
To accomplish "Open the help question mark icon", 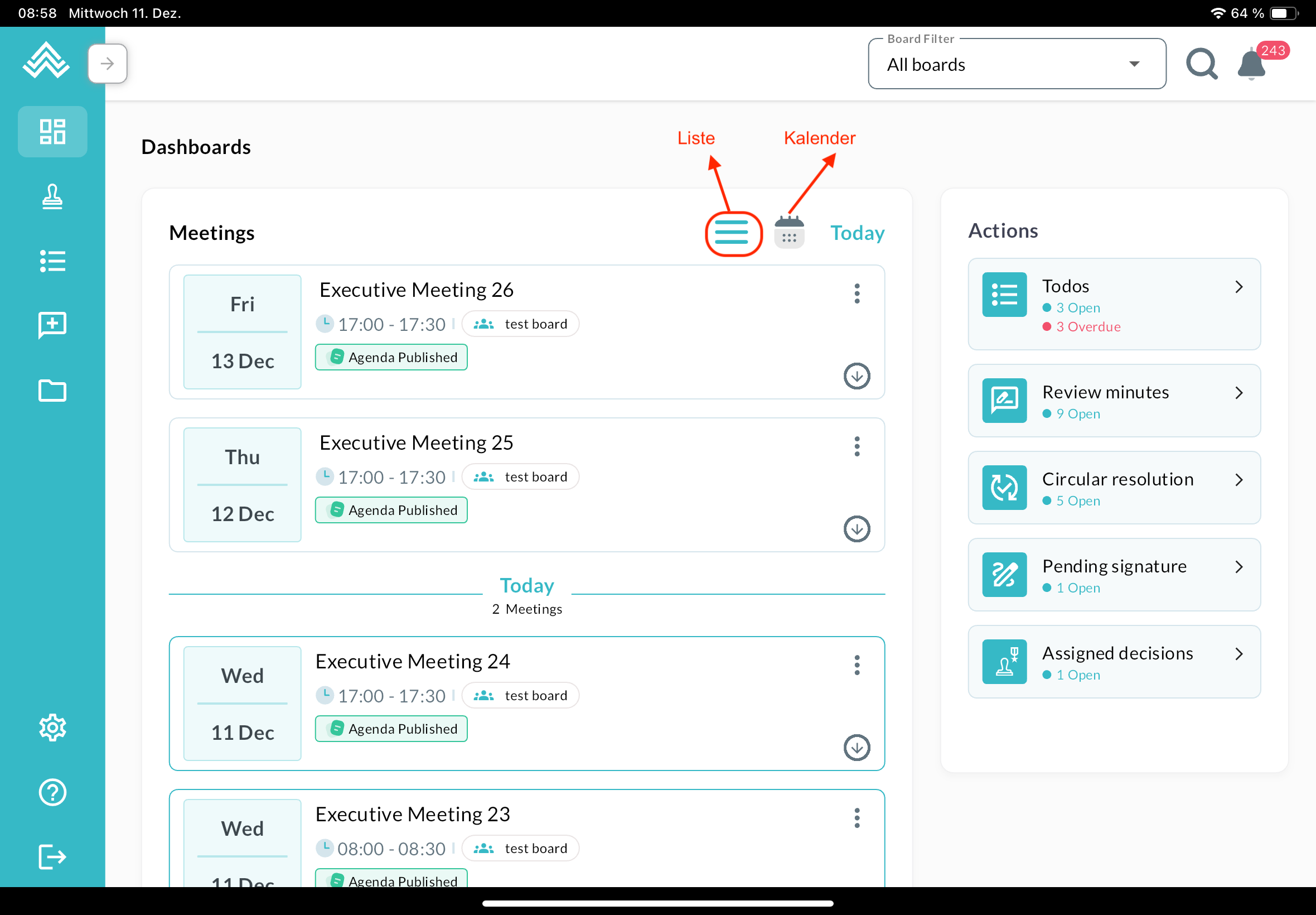I will tap(52, 792).
